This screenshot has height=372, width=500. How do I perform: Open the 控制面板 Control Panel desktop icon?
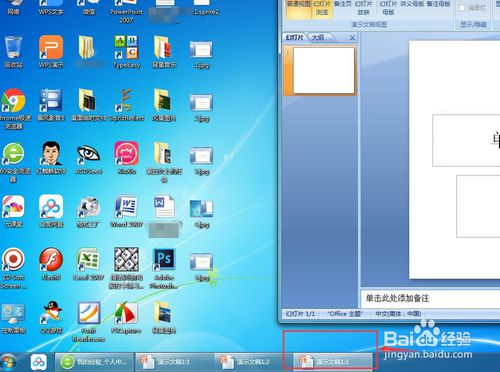click(x=13, y=317)
